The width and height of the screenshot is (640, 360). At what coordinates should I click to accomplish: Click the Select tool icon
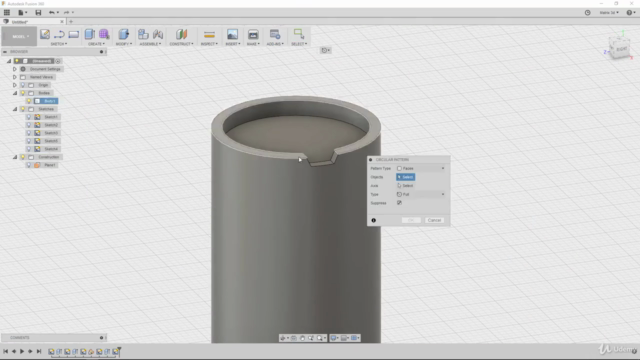pyautogui.click(x=299, y=34)
